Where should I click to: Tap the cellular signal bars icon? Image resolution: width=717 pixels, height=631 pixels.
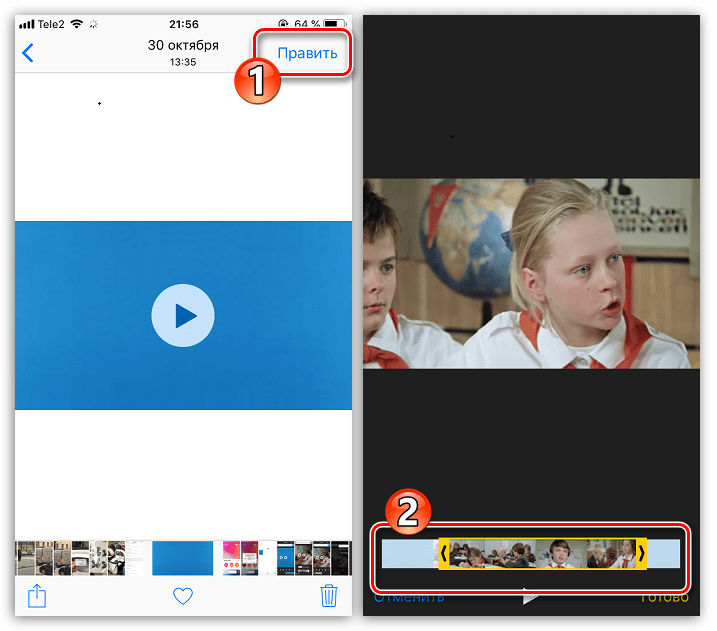pos(27,24)
